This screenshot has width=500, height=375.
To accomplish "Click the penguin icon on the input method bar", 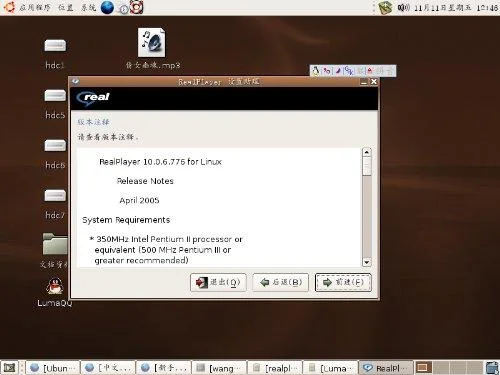I will click(x=315, y=71).
